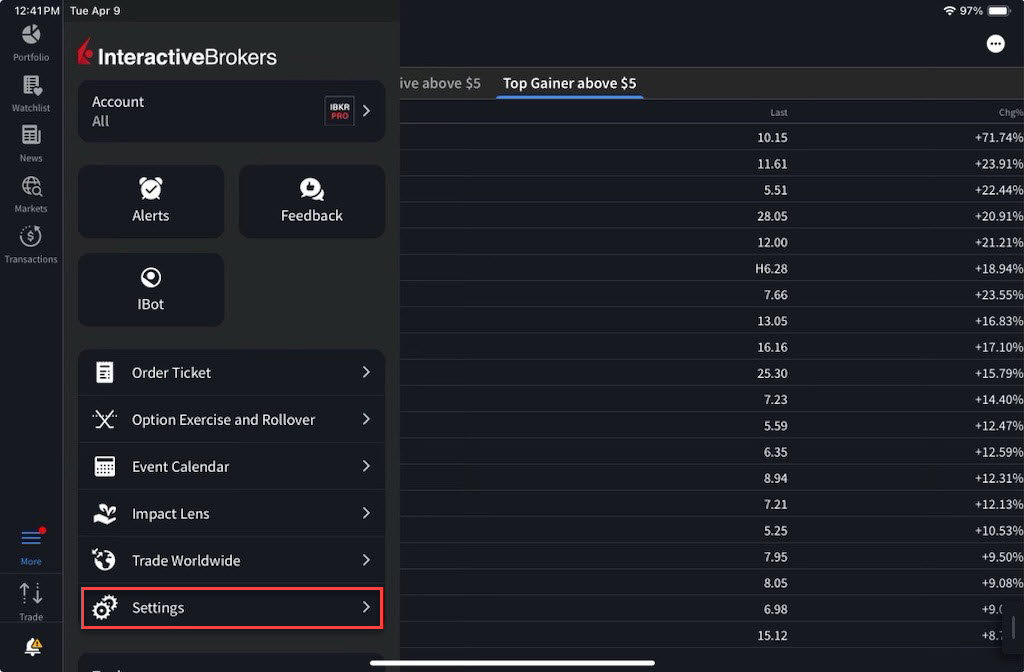Tap the Account All label
The height and width of the screenshot is (672, 1024).
point(118,111)
